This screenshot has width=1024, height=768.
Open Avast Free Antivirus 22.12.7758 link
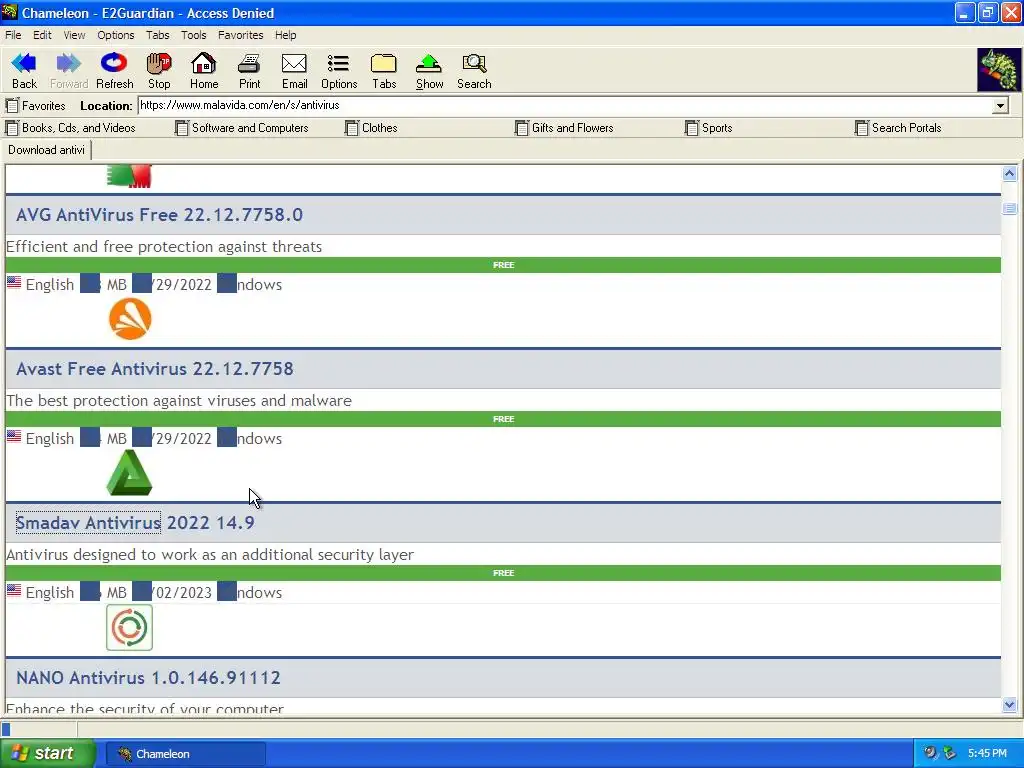(x=155, y=369)
